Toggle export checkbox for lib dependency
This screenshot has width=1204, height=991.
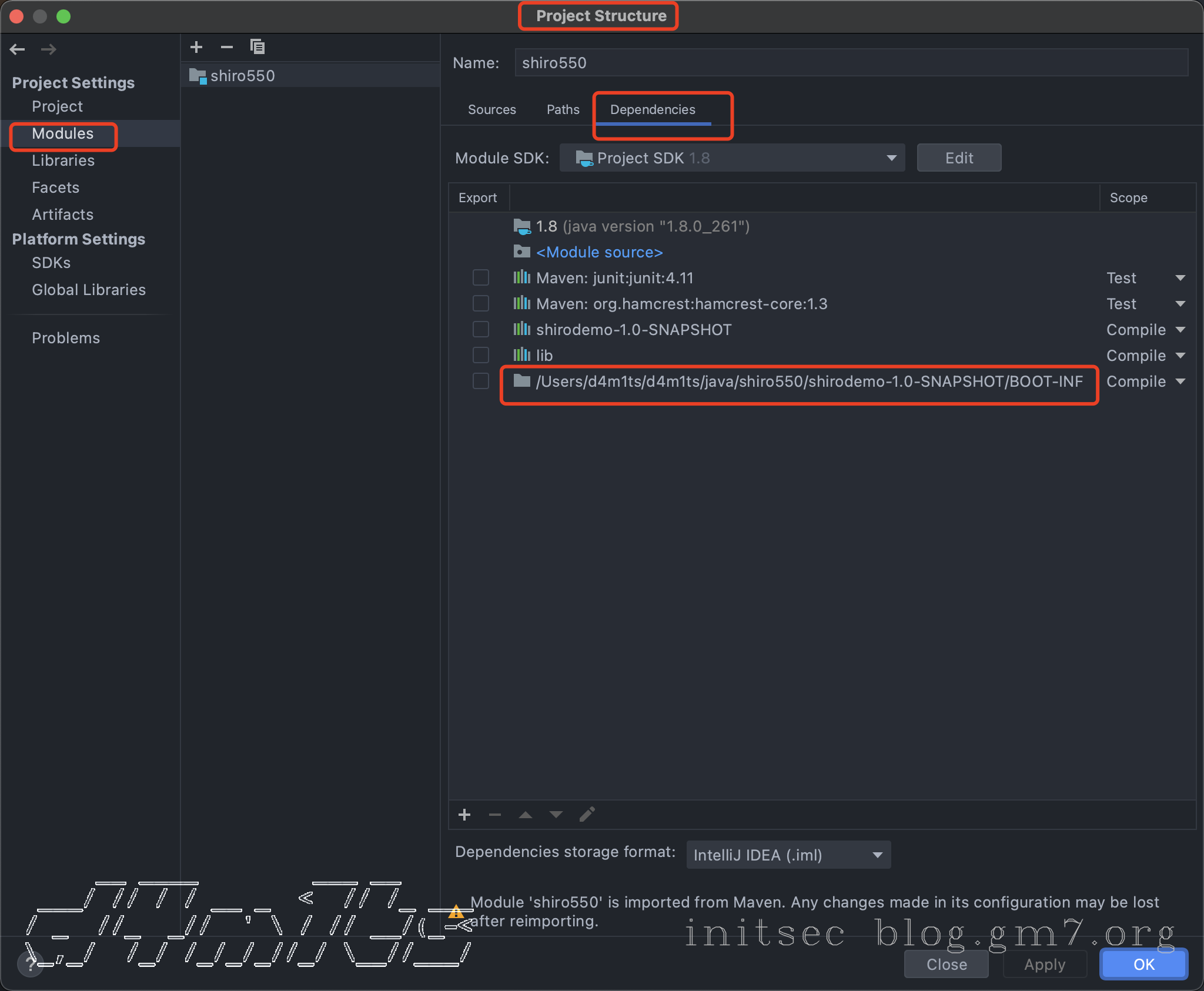[481, 355]
